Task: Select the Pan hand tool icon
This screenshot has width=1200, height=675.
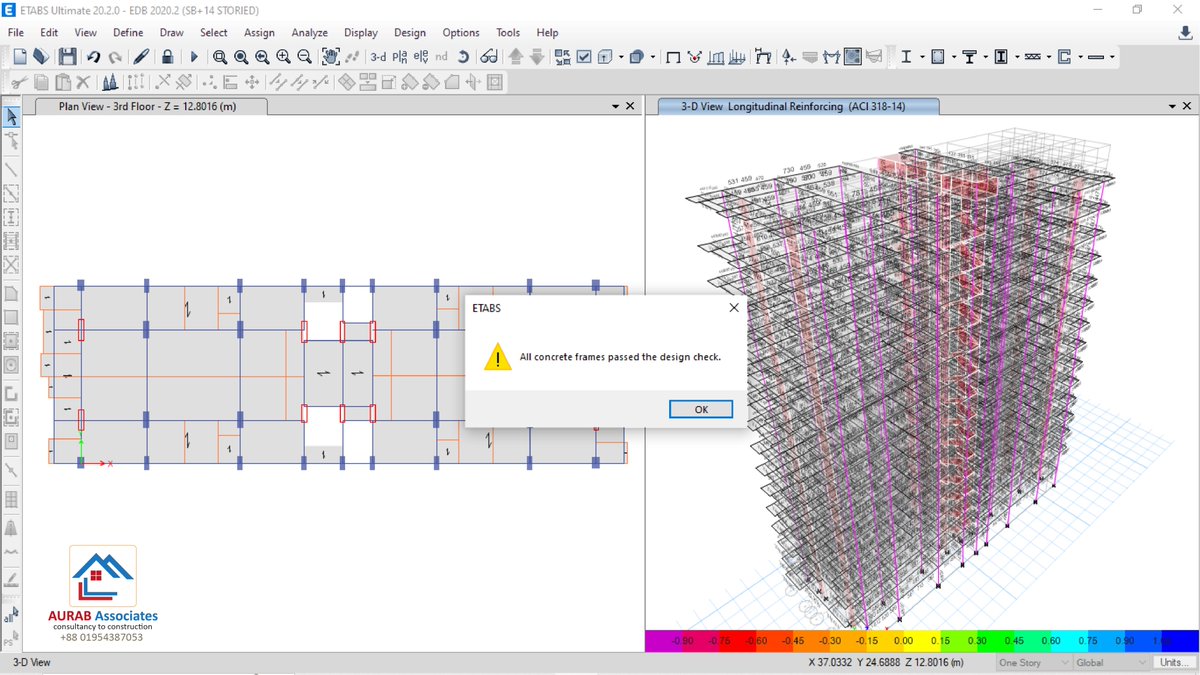Action: (330, 57)
